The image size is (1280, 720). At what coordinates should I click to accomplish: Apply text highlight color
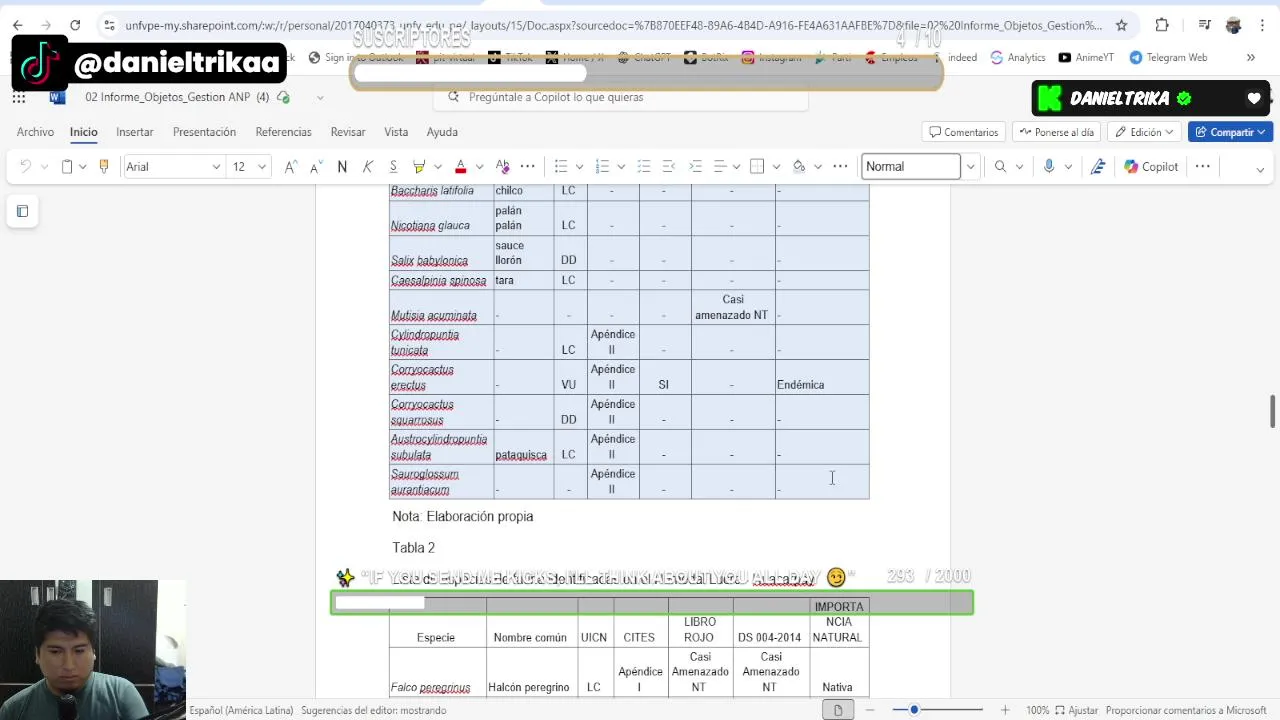pyautogui.click(x=419, y=167)
